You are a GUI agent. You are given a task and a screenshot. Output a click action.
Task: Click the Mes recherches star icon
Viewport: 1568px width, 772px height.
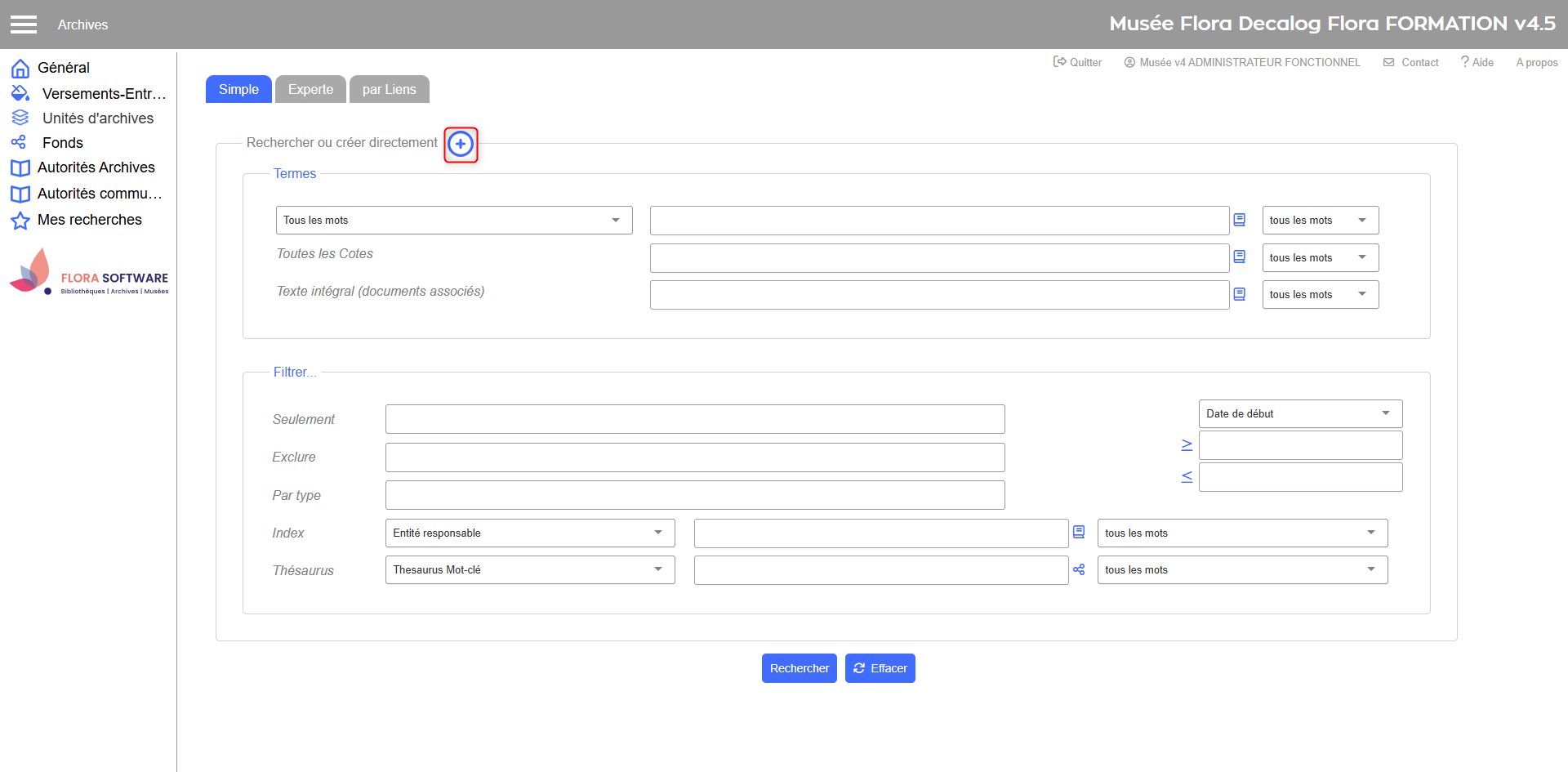click(x=20, y=221)
